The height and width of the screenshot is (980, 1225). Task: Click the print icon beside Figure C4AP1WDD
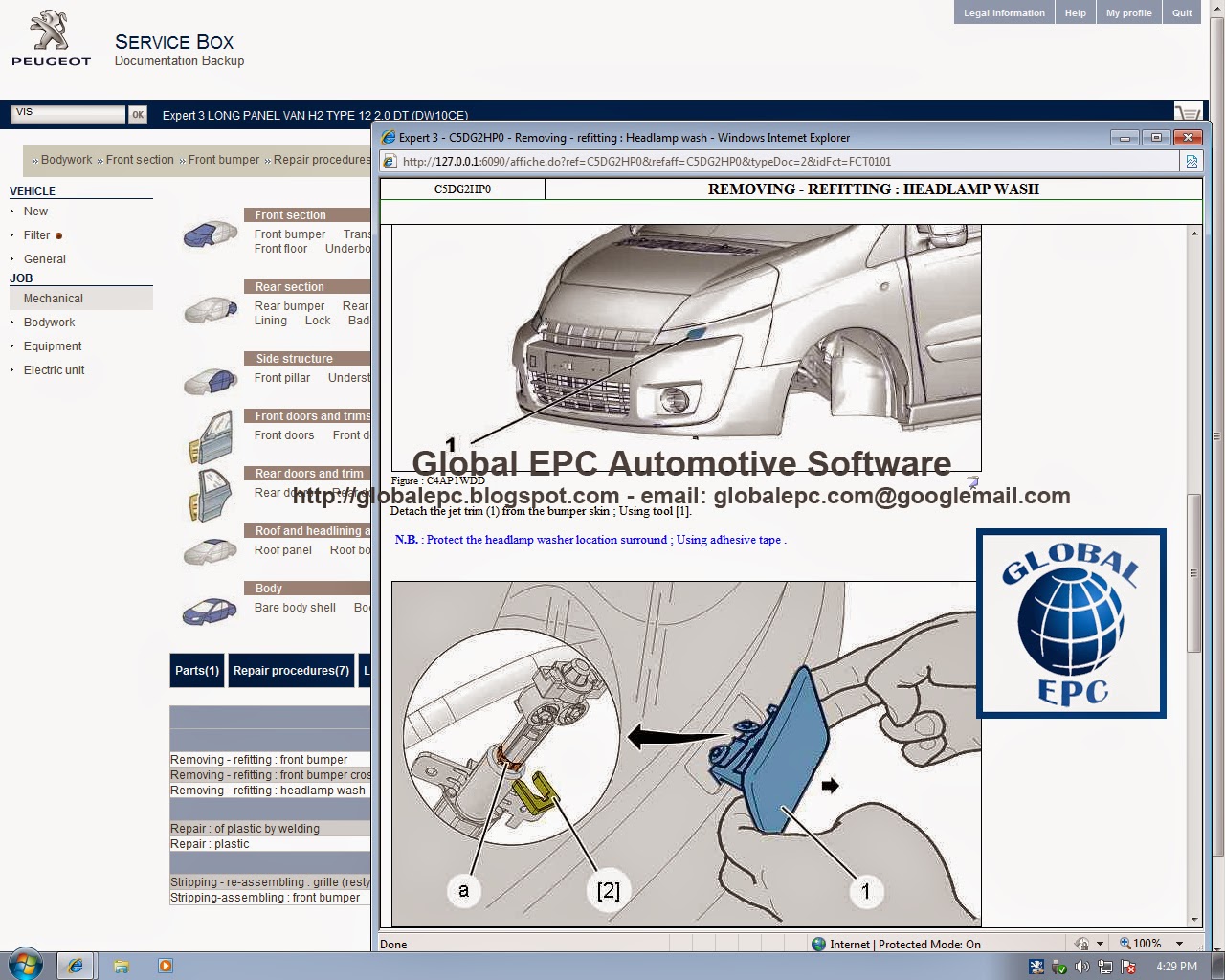click(x=973, y=482)
